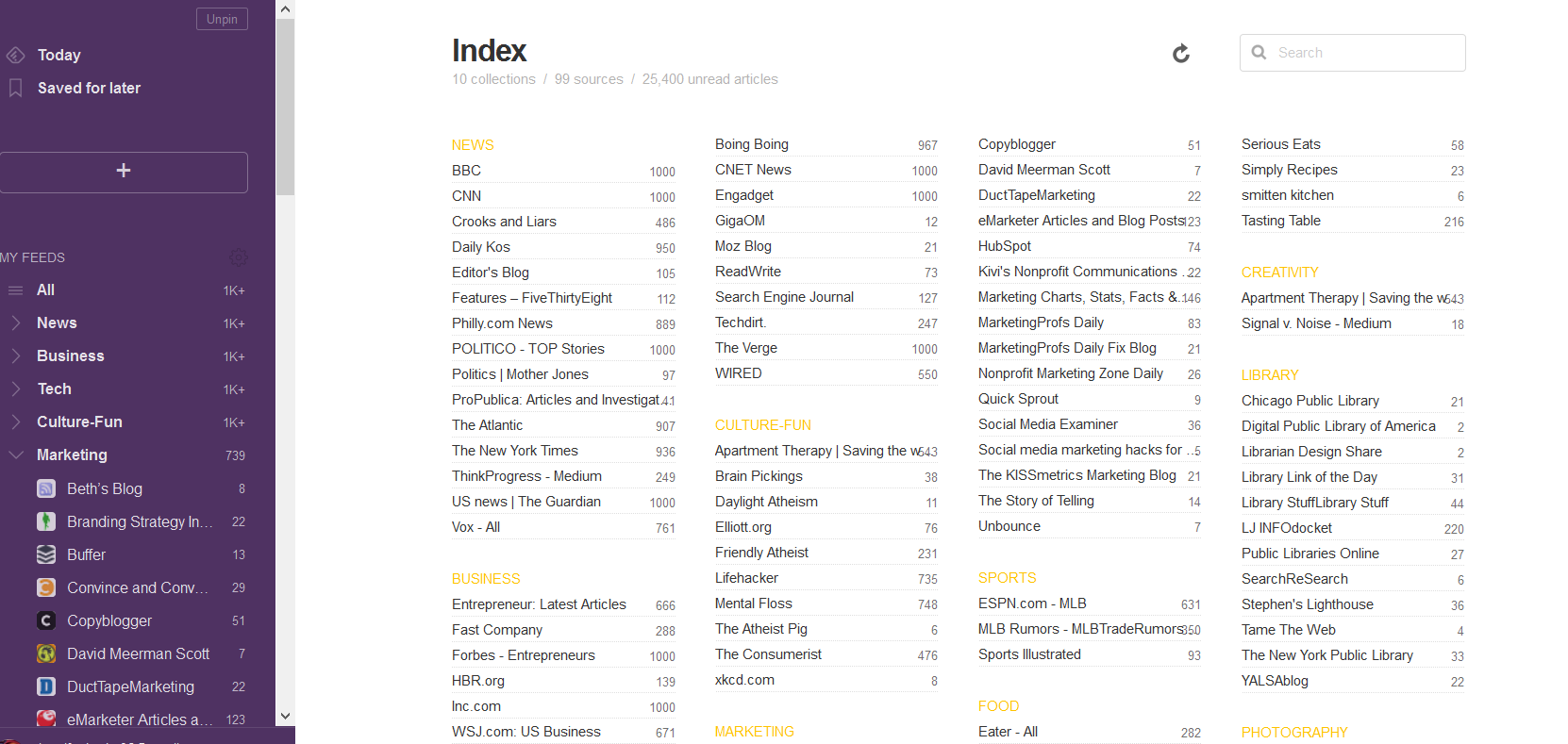Click DuctTapeMarketing feed icon in sidebar
Screen dimensions: 1568x744
(x=45, y=686)
